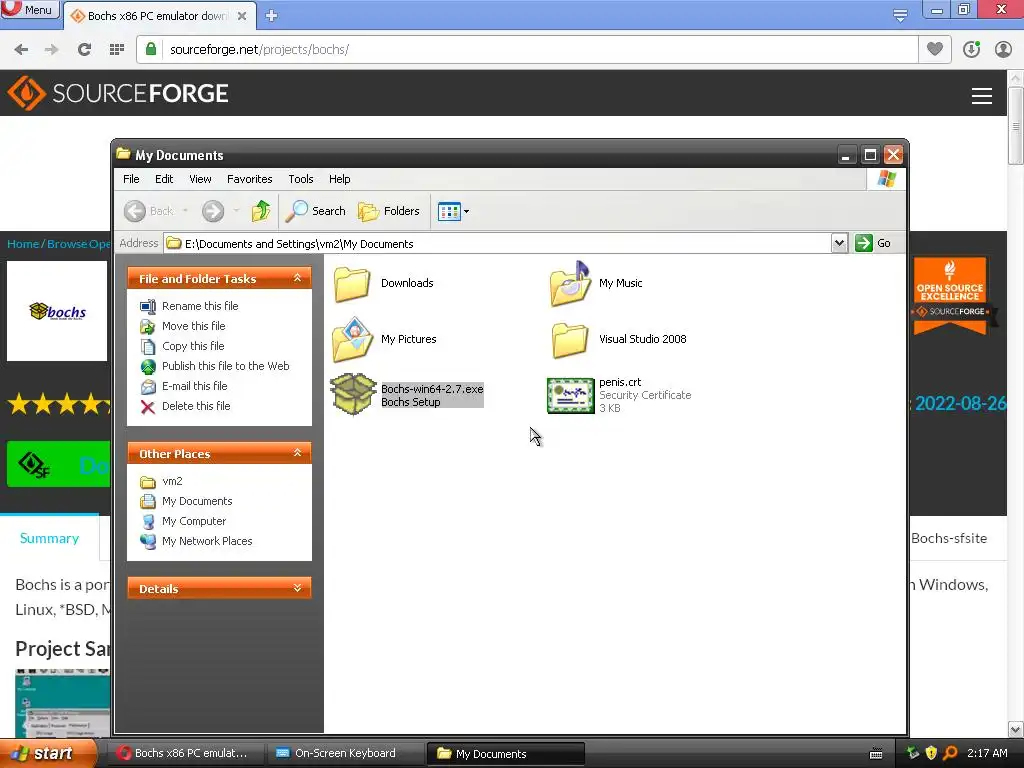1024x768 pixels.
Task: Bookmark page with heart icon
Action: click(x=935, y=49)
